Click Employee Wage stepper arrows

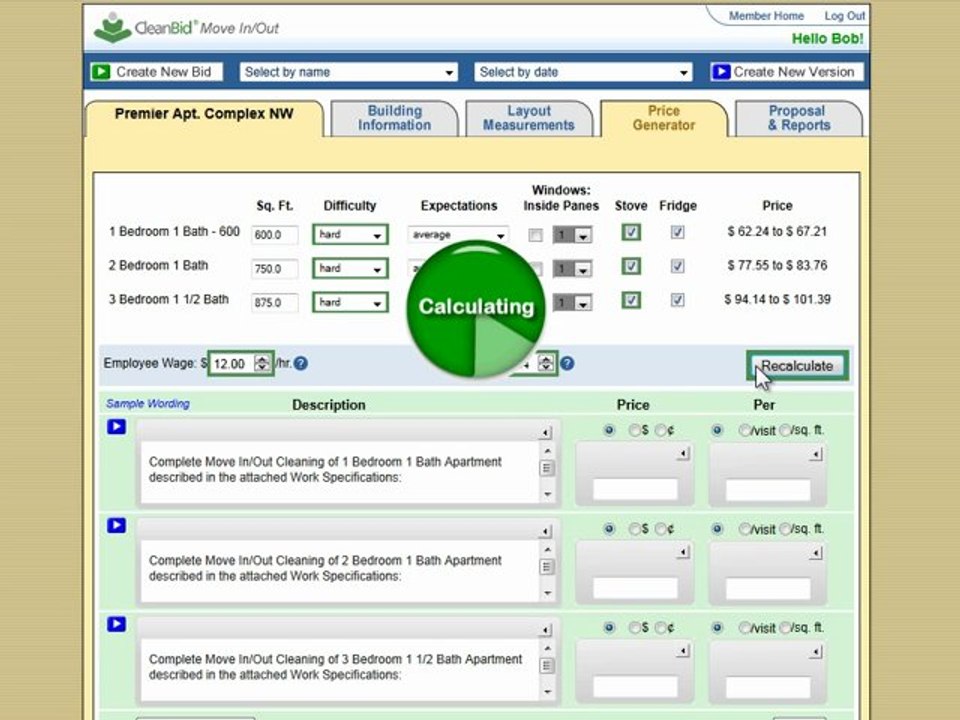[x=262, y=363]
